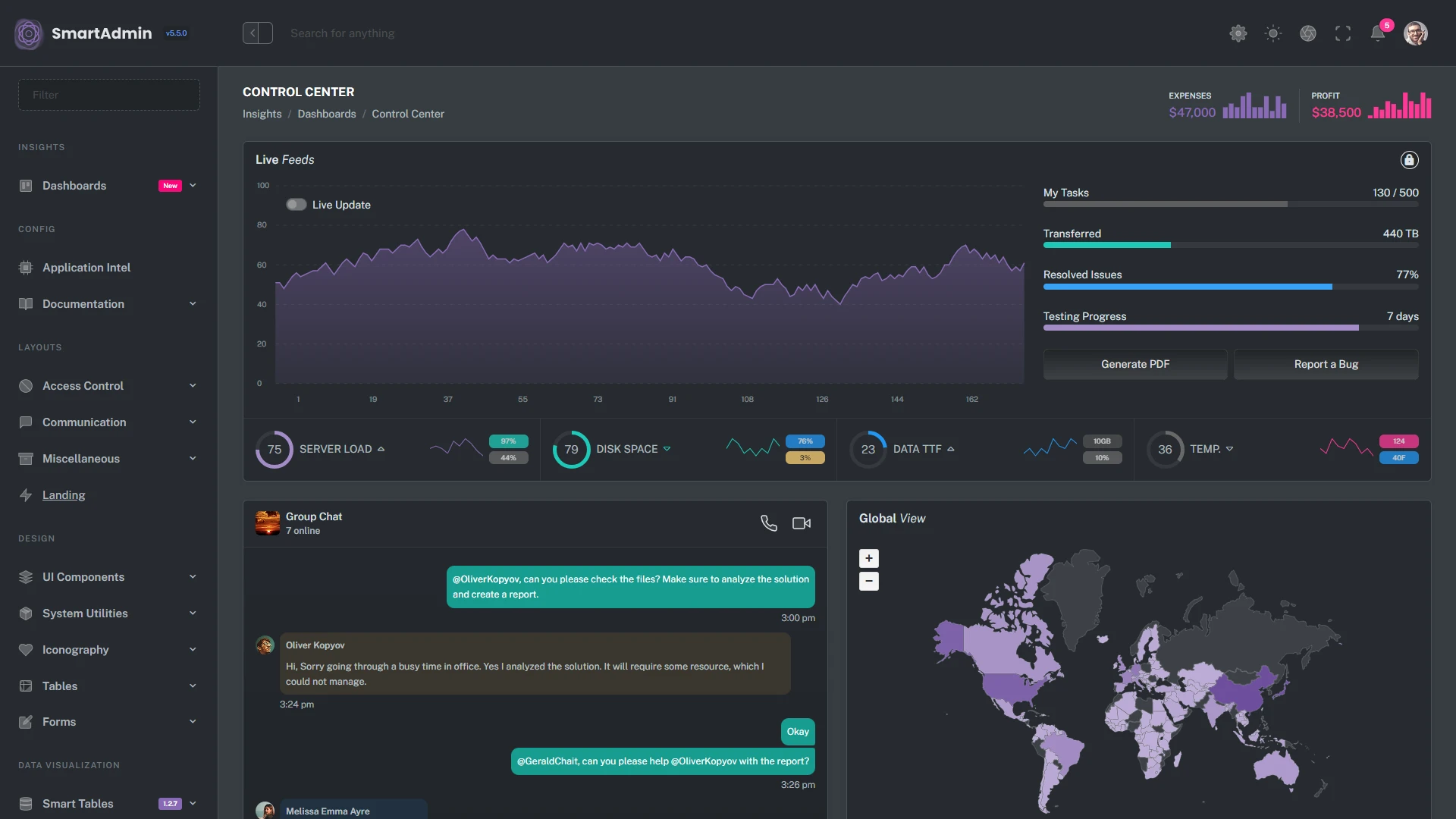The height and width of the screenshot is (819, 1456).
Task: Click the System Utilities cube icon
Action: click(x=26, y=613)
